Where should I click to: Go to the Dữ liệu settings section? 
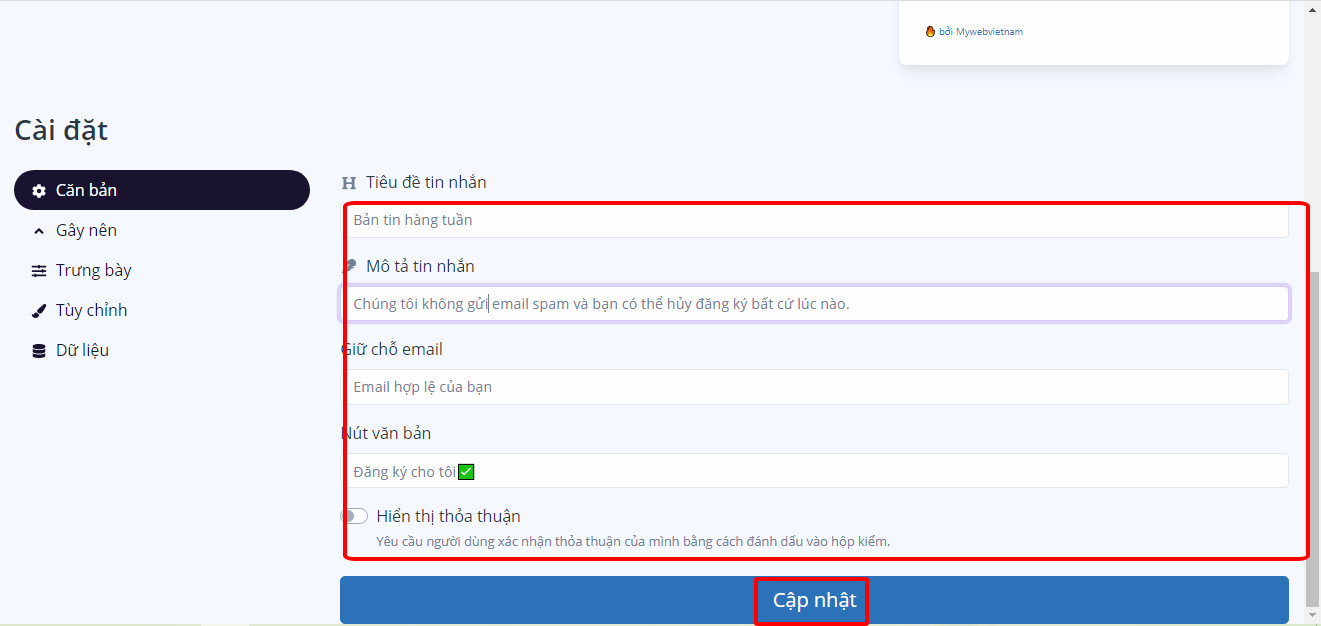(82, 350)
